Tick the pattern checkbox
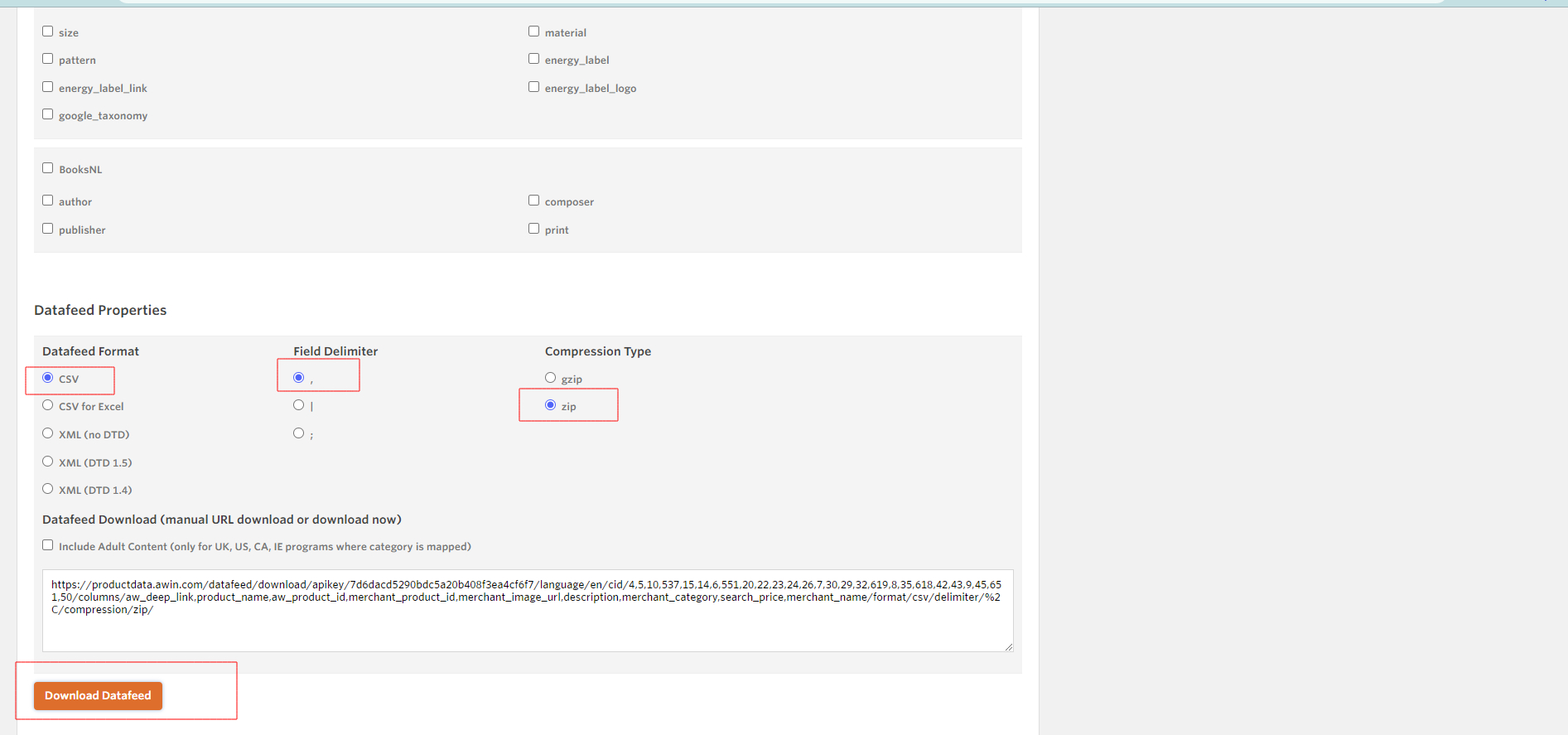This screenshot has width=1568, height=735. pyautogui.click(x=48, y=59)
